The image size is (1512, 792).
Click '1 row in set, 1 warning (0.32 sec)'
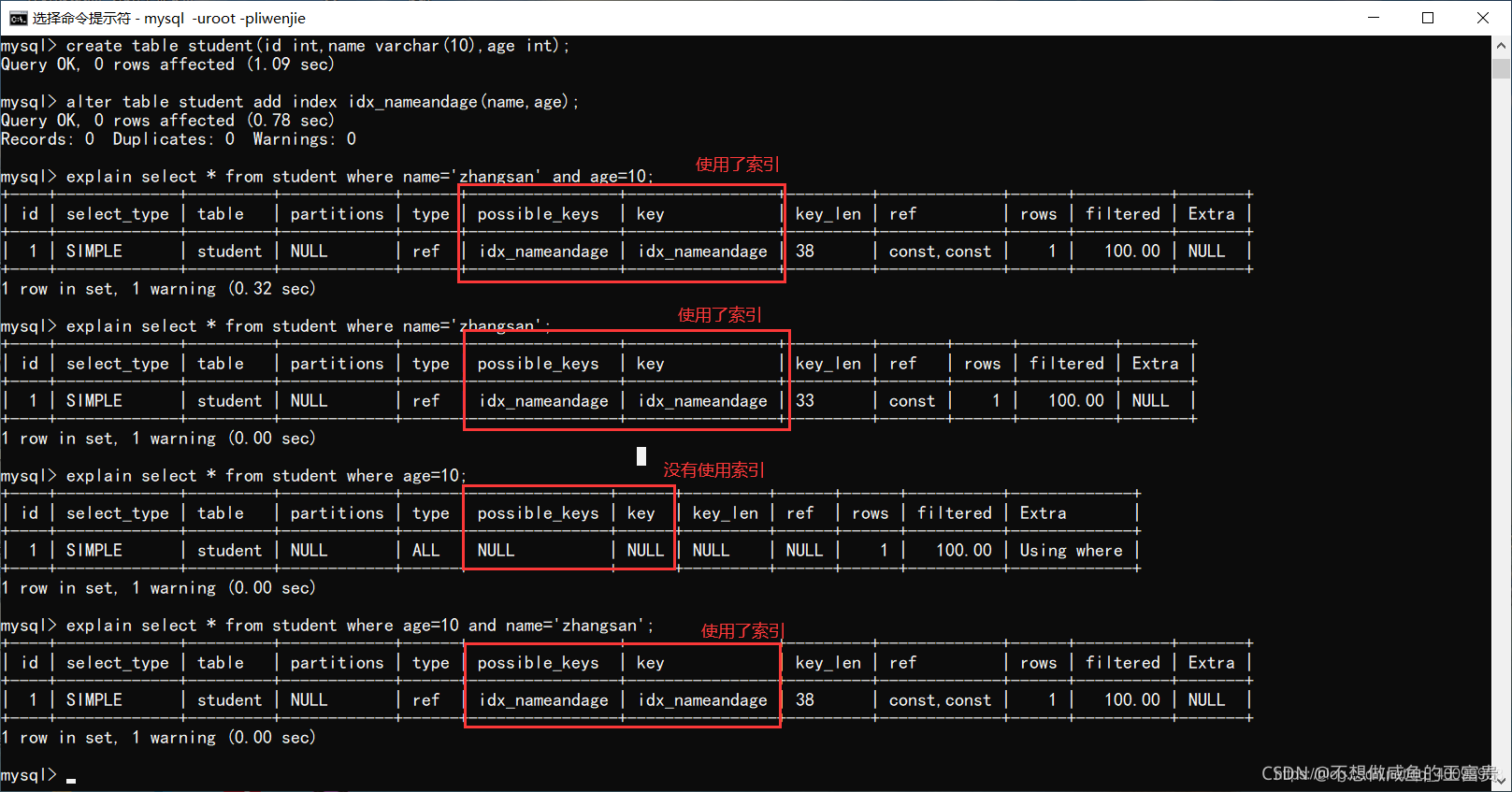pos(159,289)
